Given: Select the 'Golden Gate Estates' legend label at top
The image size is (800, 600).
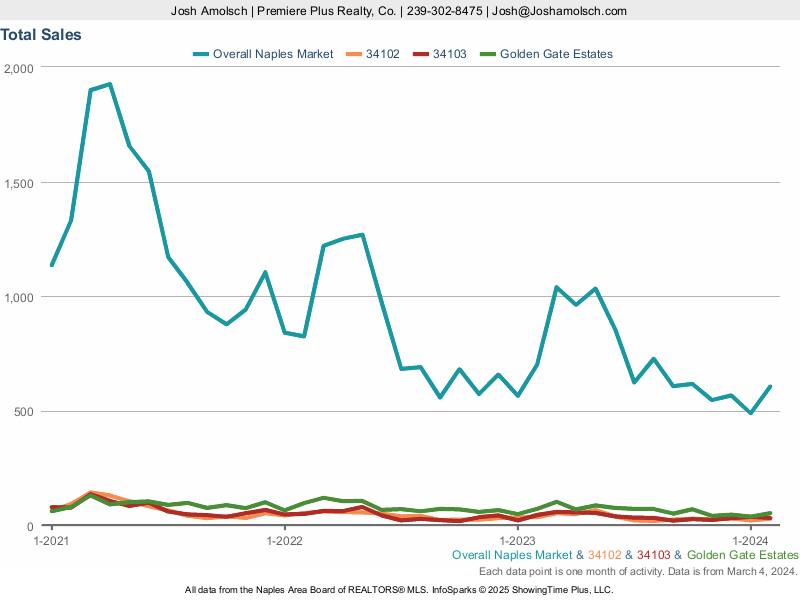Looking at the screenshot, I should coord(556,54).
